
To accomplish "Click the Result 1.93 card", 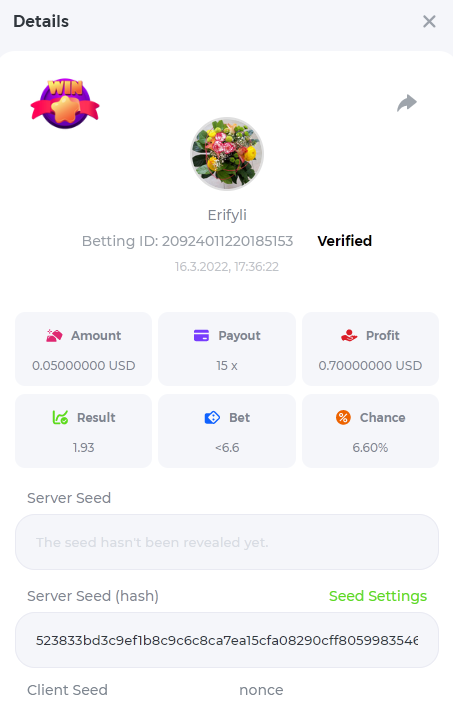I will (83, 431).
